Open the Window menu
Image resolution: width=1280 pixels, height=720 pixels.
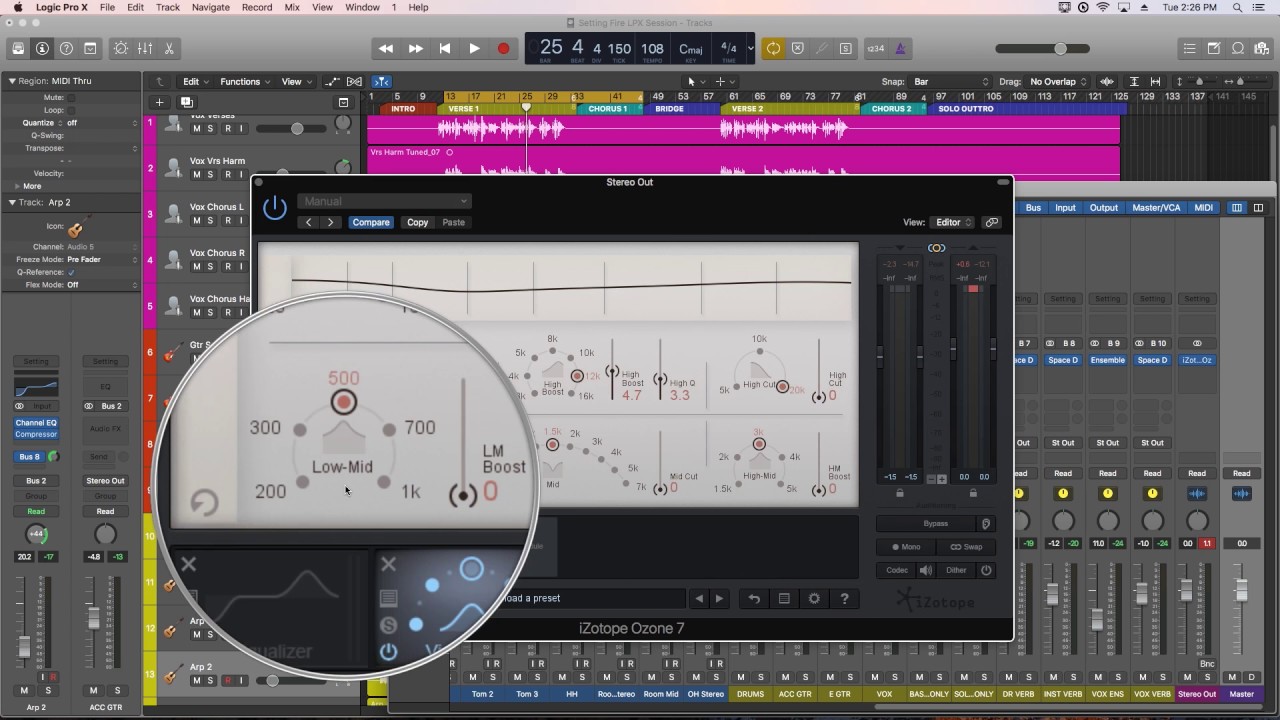[362, 7]
